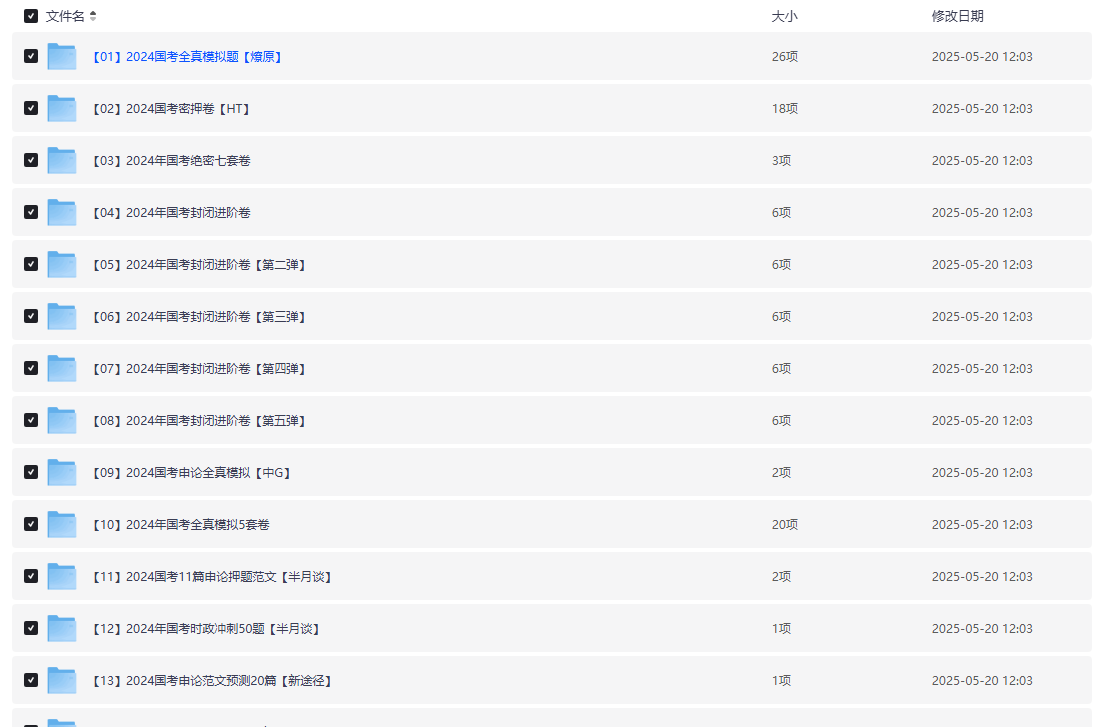Click folder icon for 【03】2024年国考绝密七套卷
This screenshot has width=1102, height=727.
(x=62, y=161)
